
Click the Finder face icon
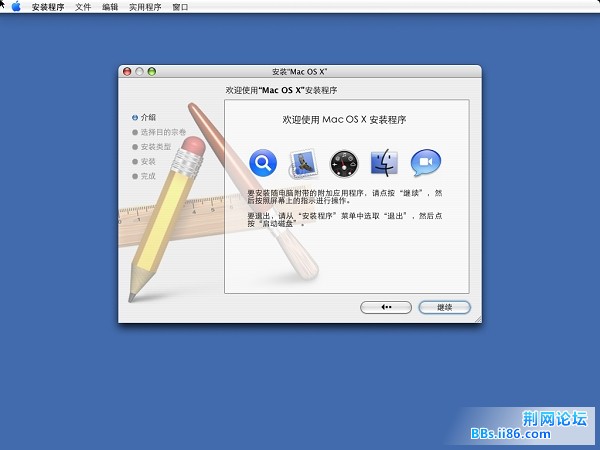(x=385, y=163)
